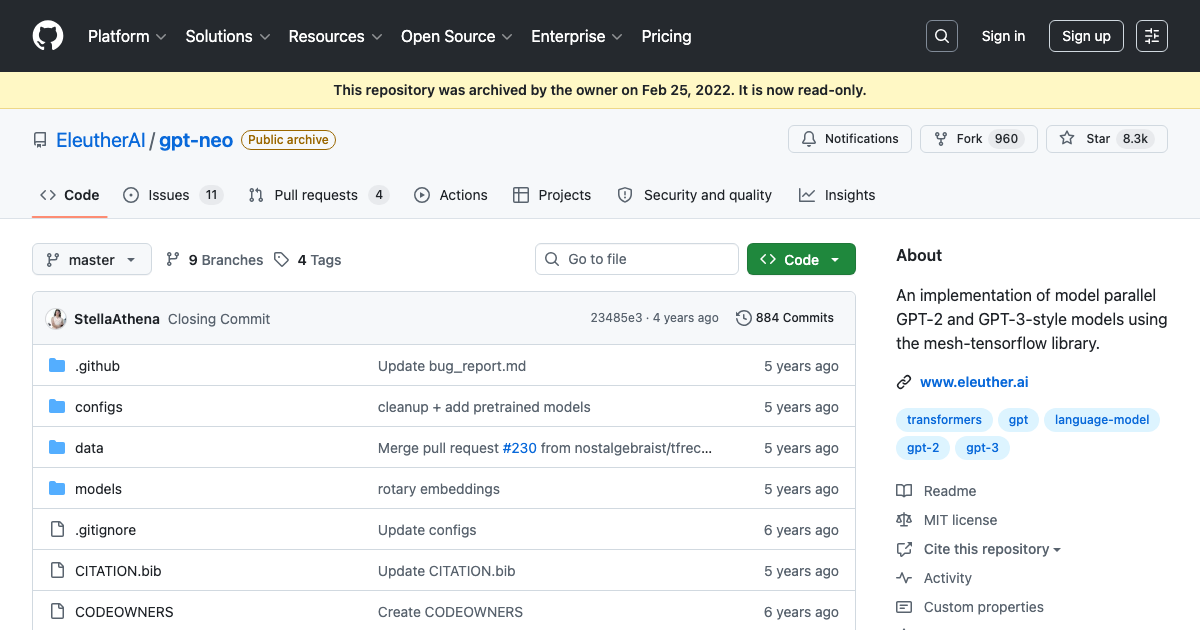Open the configs folder icon
The height and width of the screenshot is (630, 1200).
coord(57,407)
